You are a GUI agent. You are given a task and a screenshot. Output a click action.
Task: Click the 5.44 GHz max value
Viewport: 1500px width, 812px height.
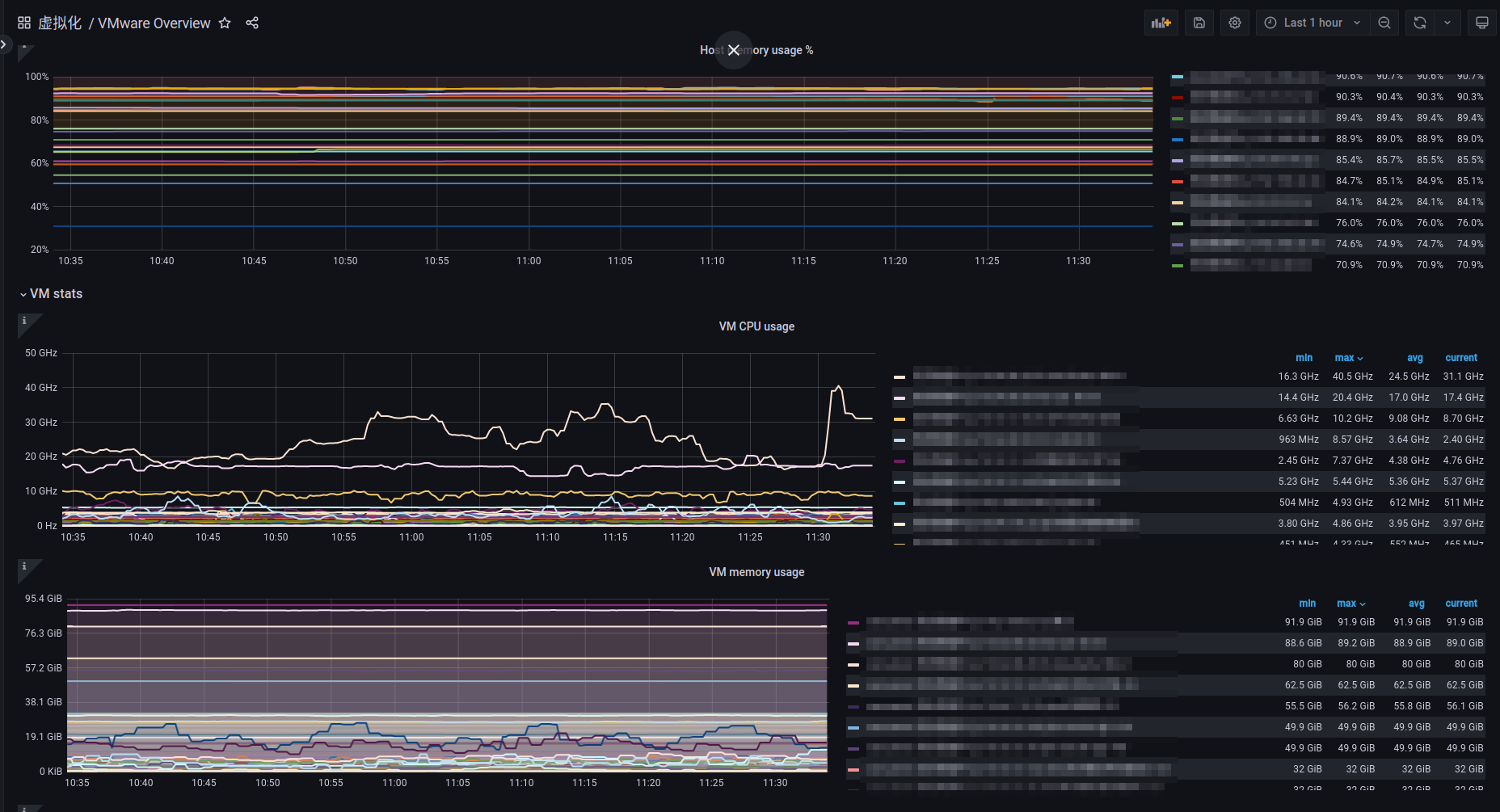click(1353, 482)
